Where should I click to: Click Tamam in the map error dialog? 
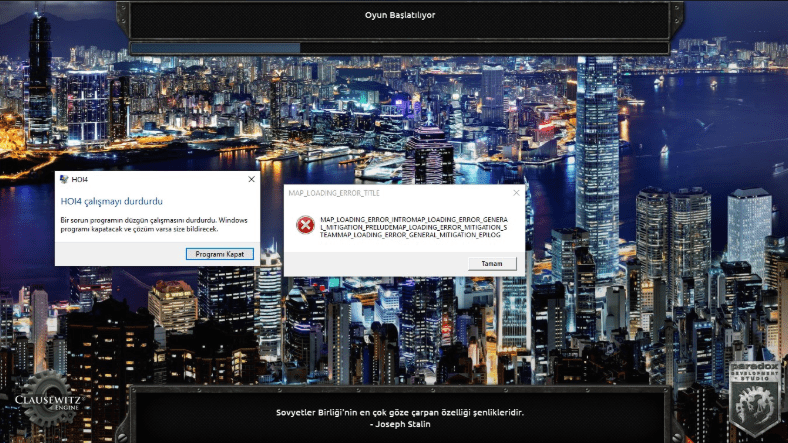492,264
